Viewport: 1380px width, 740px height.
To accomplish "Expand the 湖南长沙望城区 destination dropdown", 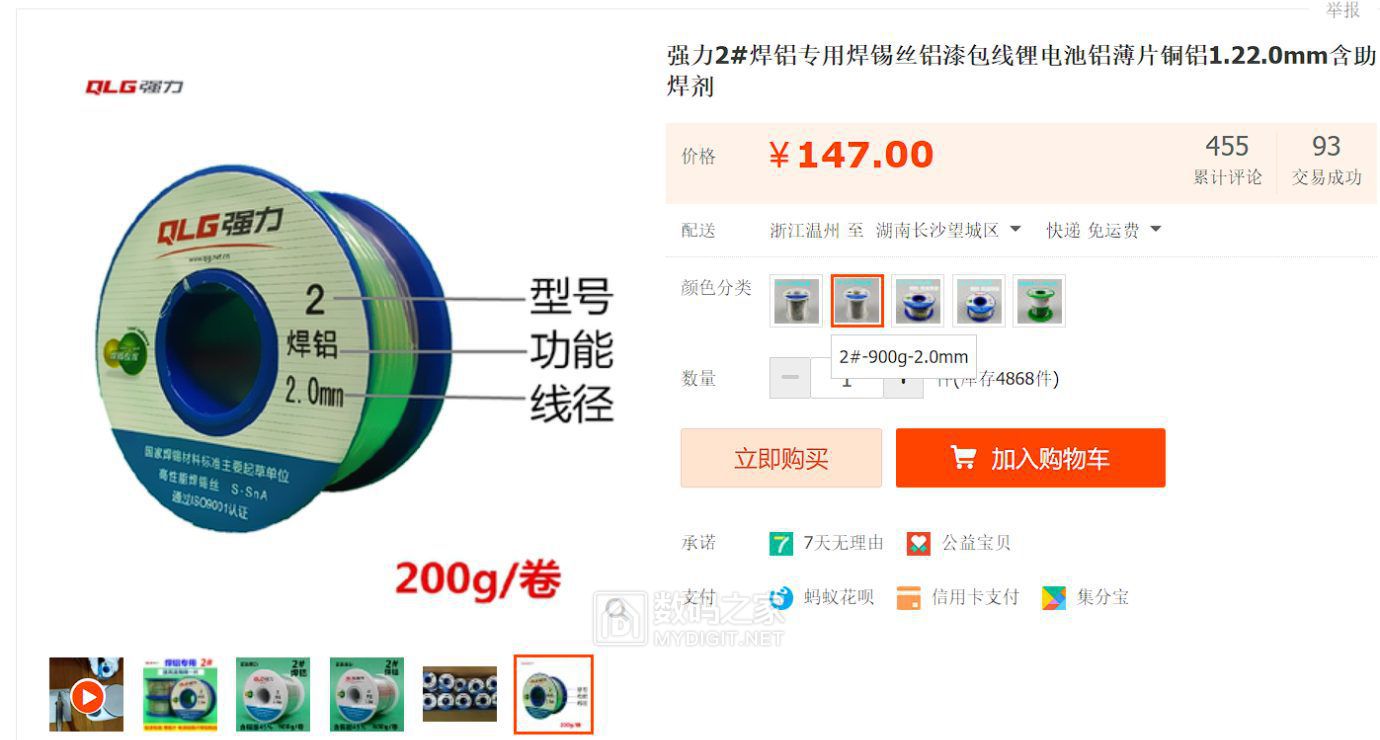I will pyautogui.click(x=1015, y=230).
